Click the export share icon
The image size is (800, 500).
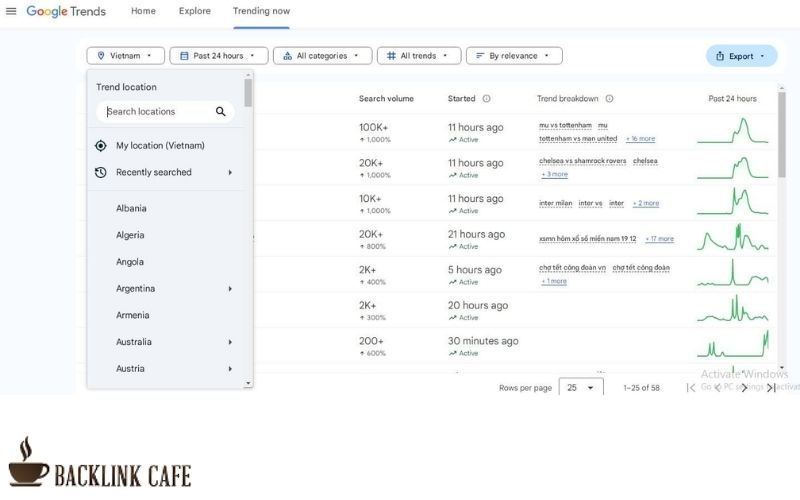click(720, 56)
